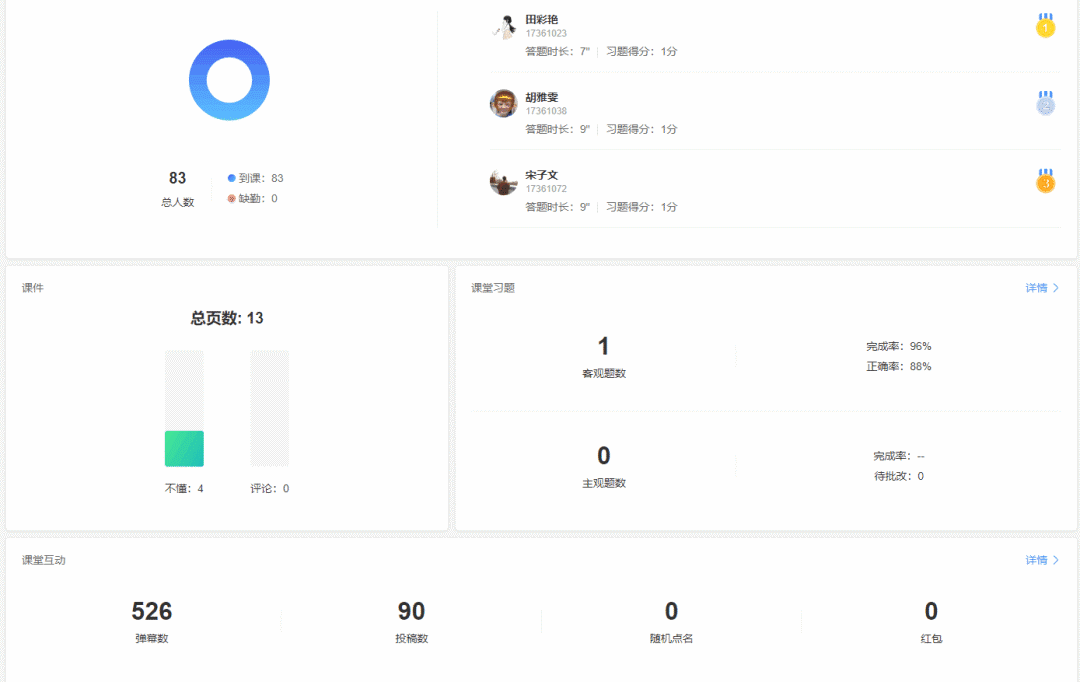Click the 客观题数 count
The height and width of the screenshot is (682, 1080).
coord(603,346)
